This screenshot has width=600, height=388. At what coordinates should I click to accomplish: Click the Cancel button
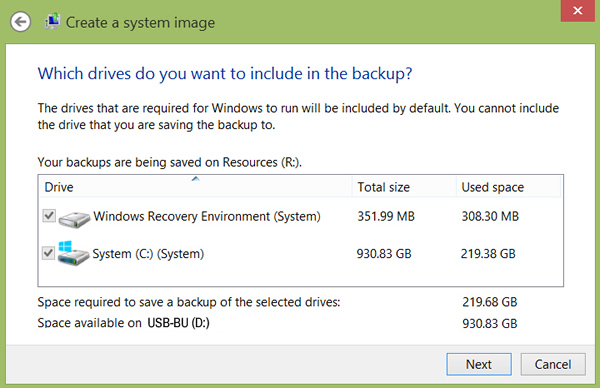553,364
